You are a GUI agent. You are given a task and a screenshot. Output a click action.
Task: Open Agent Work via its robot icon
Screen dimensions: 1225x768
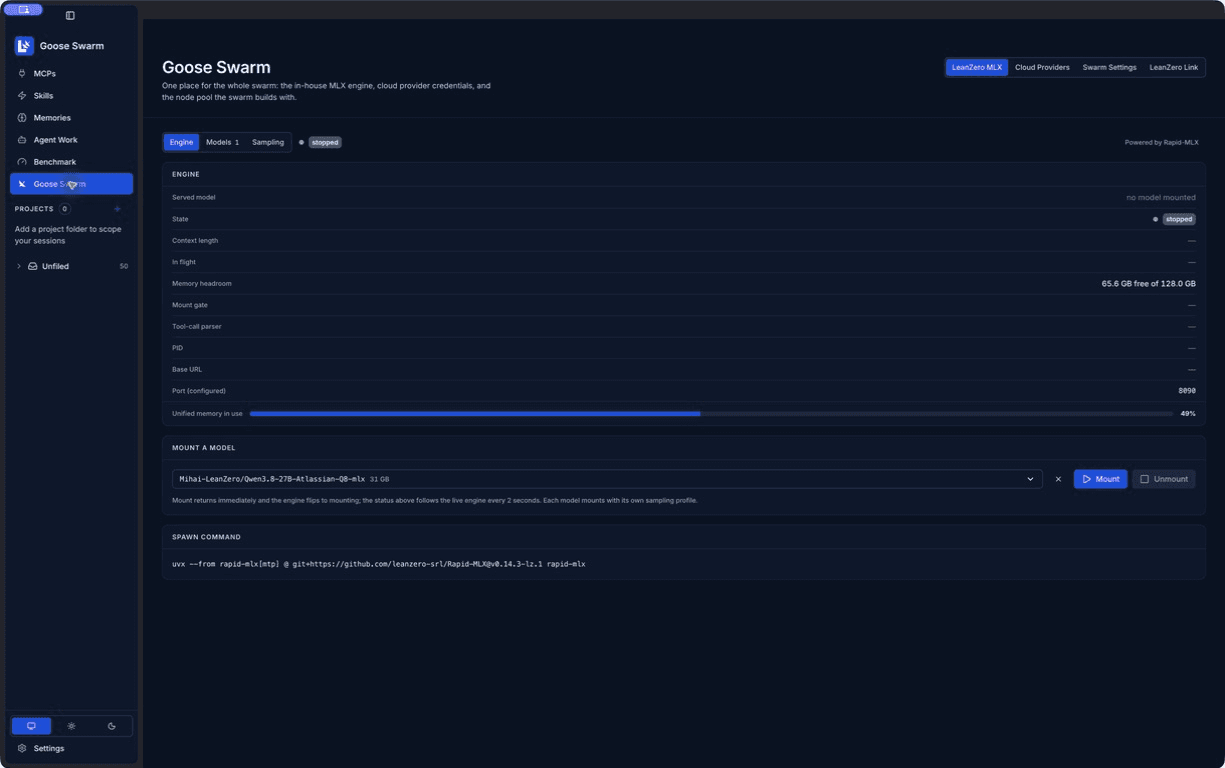22,140
